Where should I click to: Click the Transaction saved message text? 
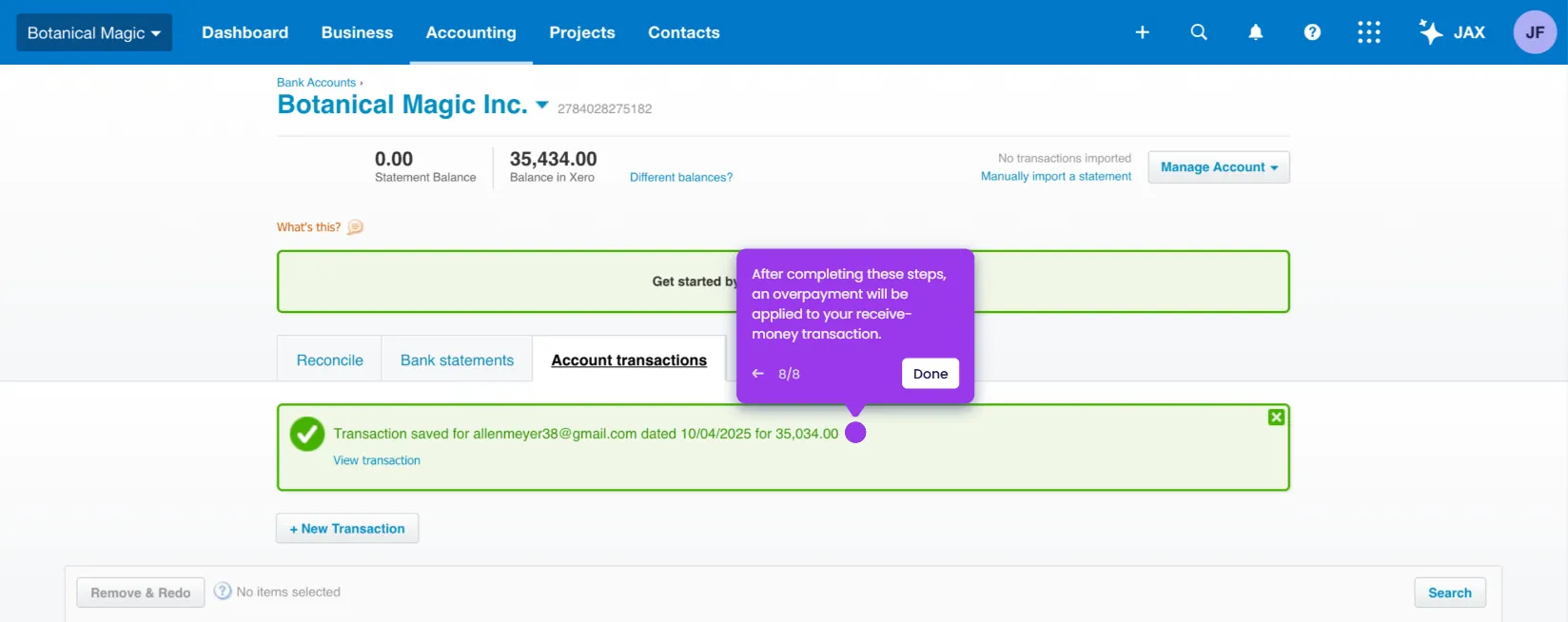(586, 434)
